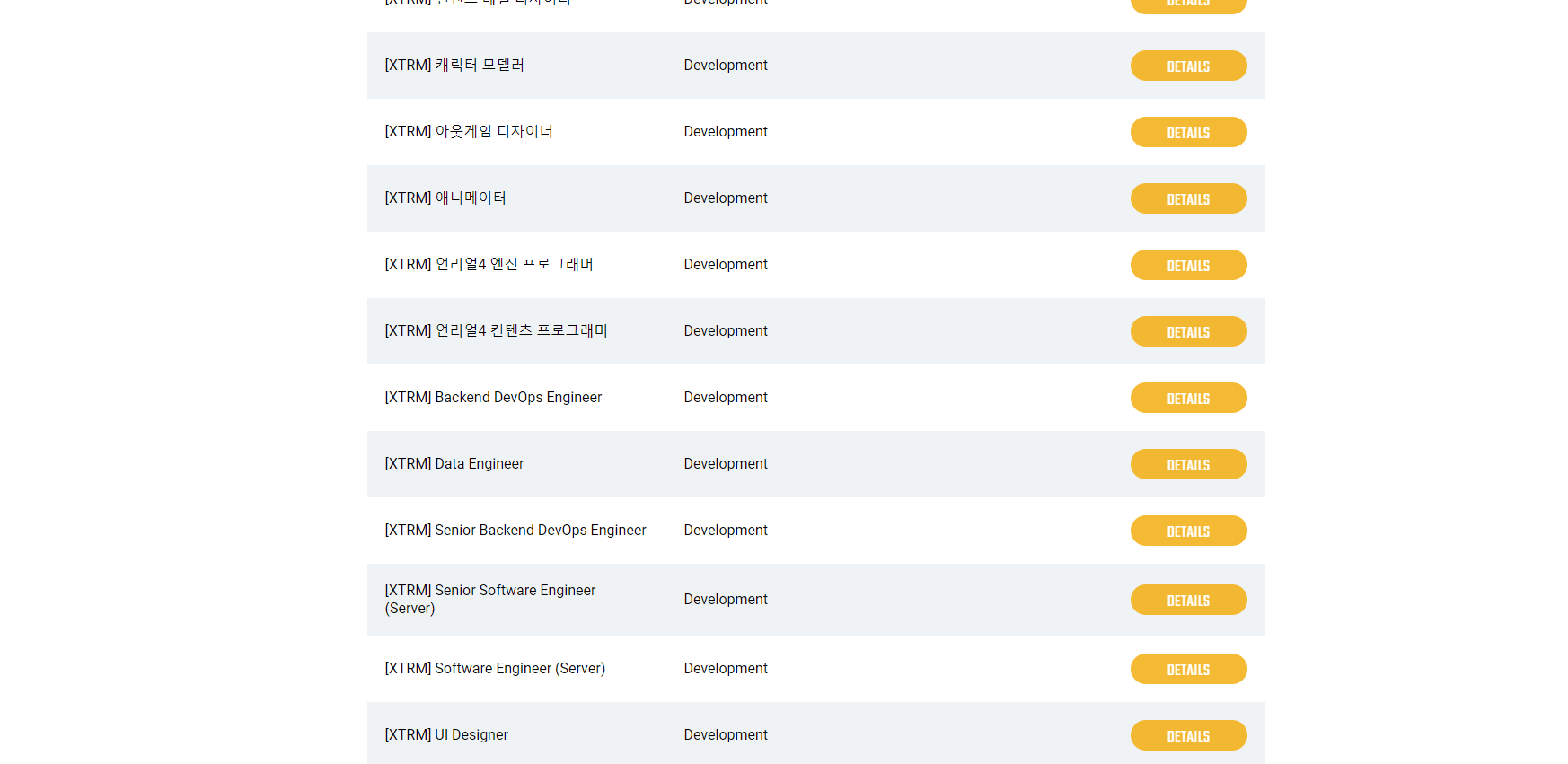View DETAILS for 언리얼4 컨텐츠 프로그래머
This screenshot has height=764, width=1568.
(x=1187, y=331)
